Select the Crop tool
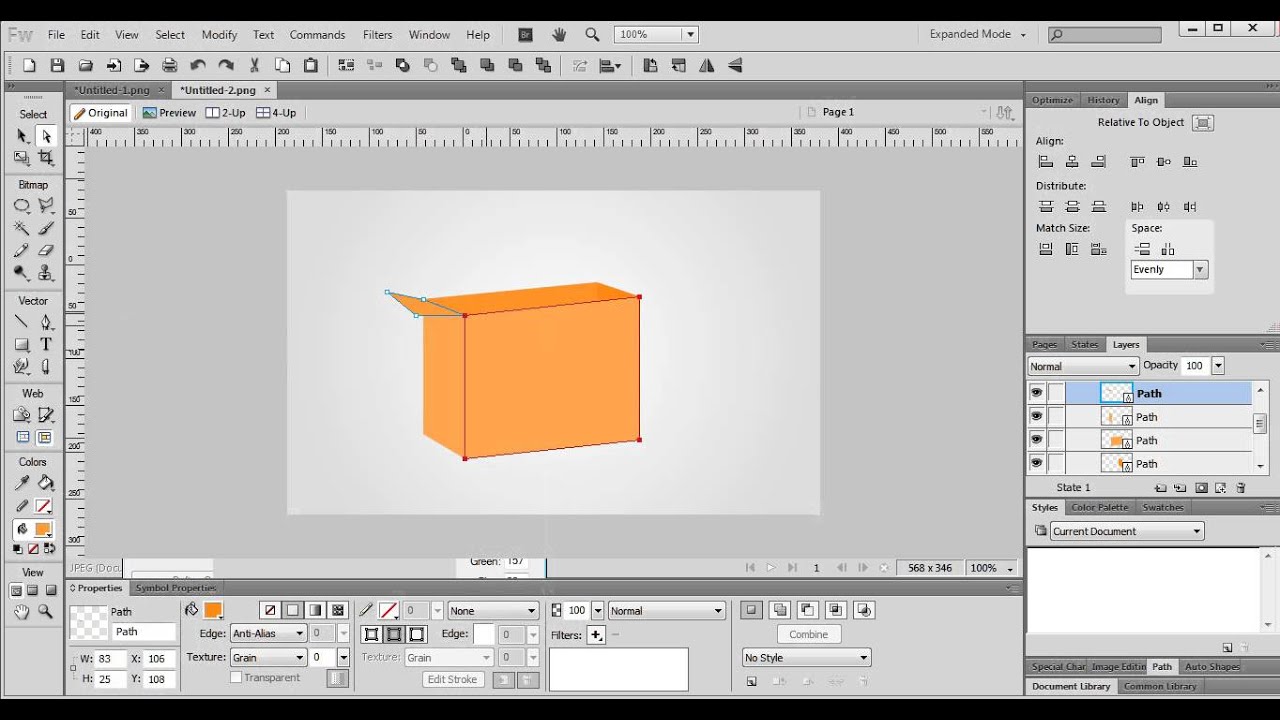Viewport: 1280px width, 720px height. pos(46,158)
